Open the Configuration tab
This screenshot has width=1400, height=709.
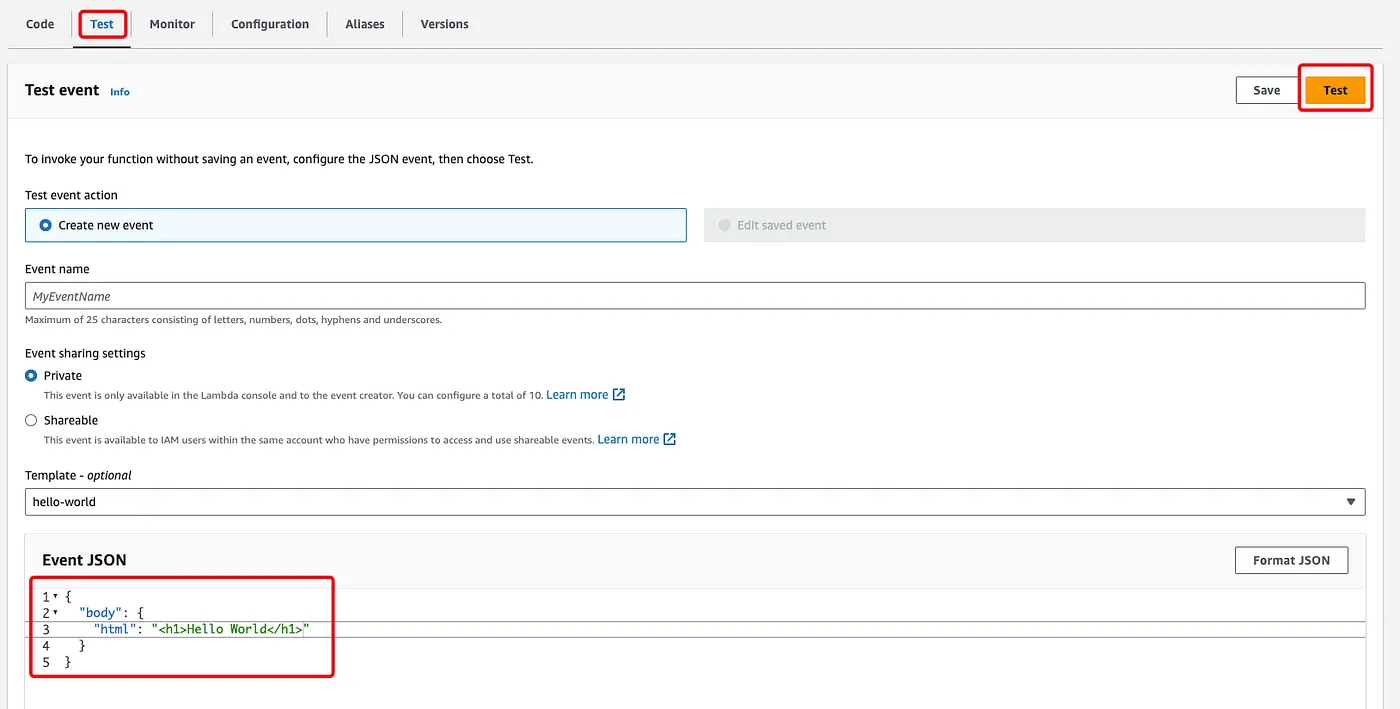coord(270,24)
